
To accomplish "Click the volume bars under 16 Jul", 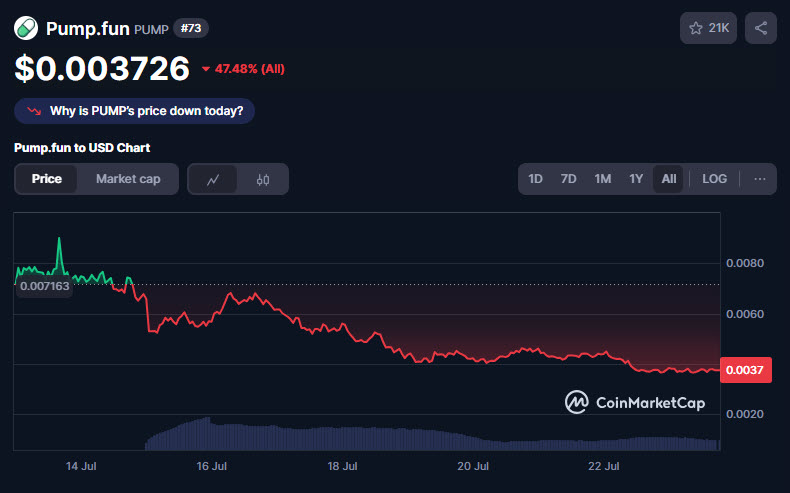I will click(x=212, y=436).
